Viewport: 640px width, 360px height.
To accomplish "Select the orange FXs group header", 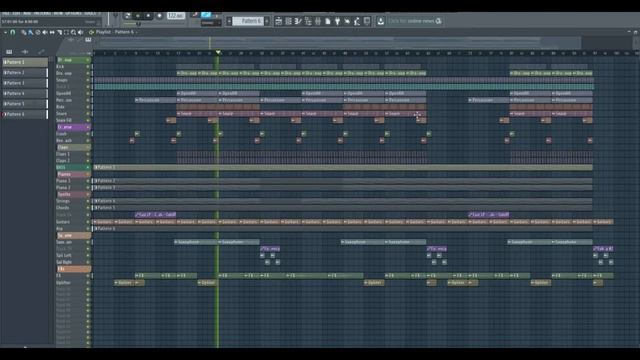I will 73,269.
